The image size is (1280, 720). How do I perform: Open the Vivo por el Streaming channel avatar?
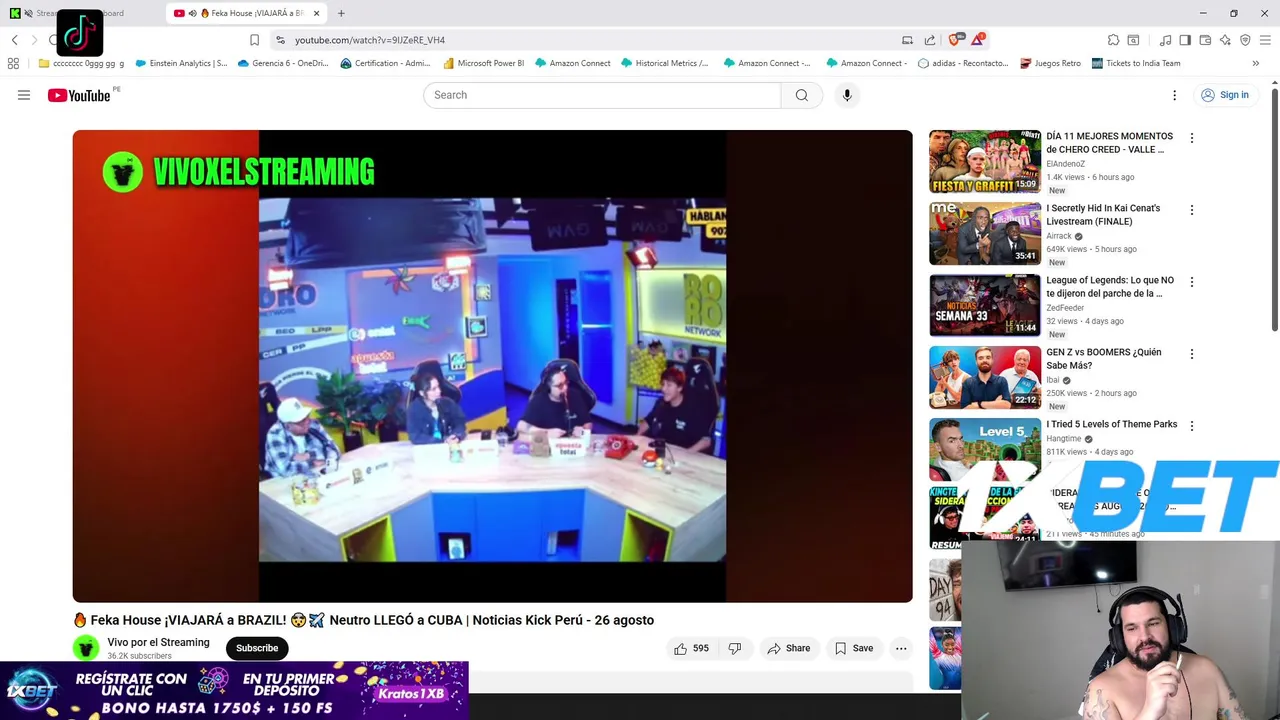86,648
